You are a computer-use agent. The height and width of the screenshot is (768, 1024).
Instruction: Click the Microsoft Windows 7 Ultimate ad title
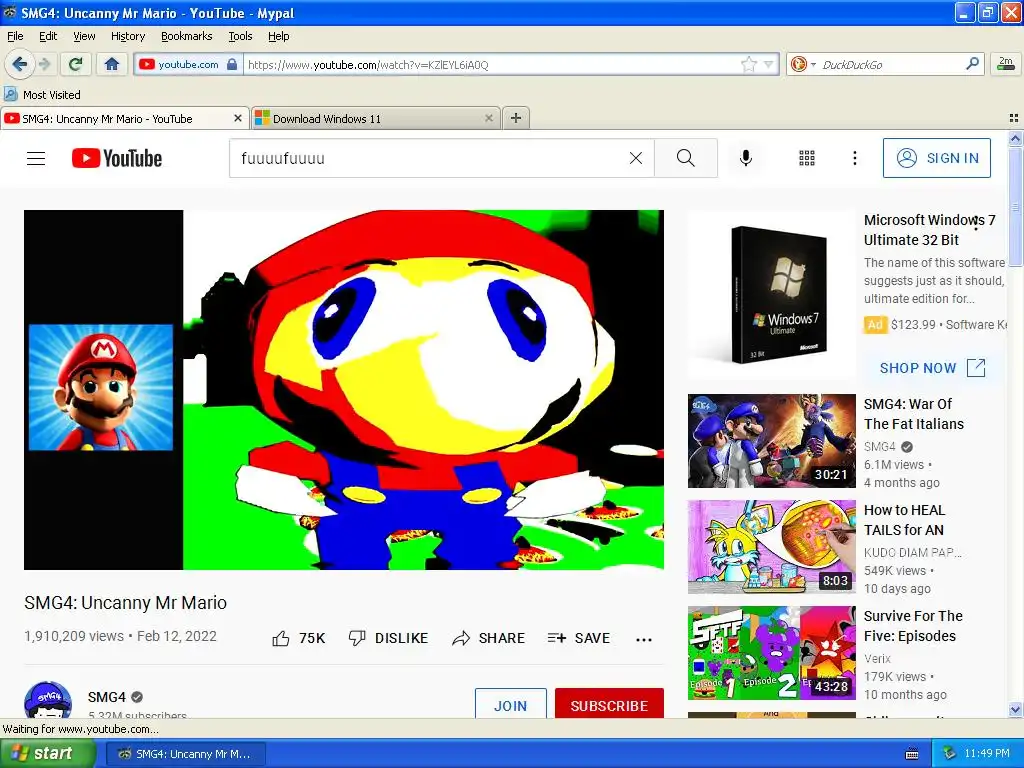(929, 230)
